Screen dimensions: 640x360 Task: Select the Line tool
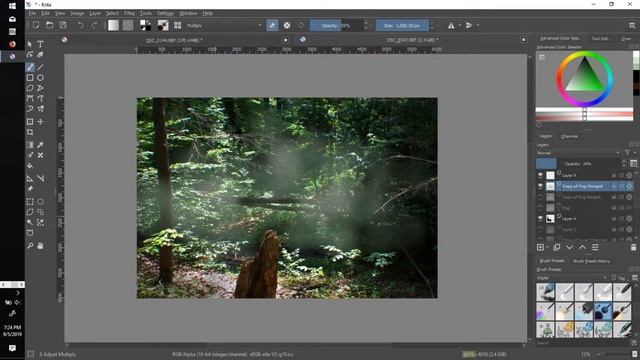click(x=40, y=67)
